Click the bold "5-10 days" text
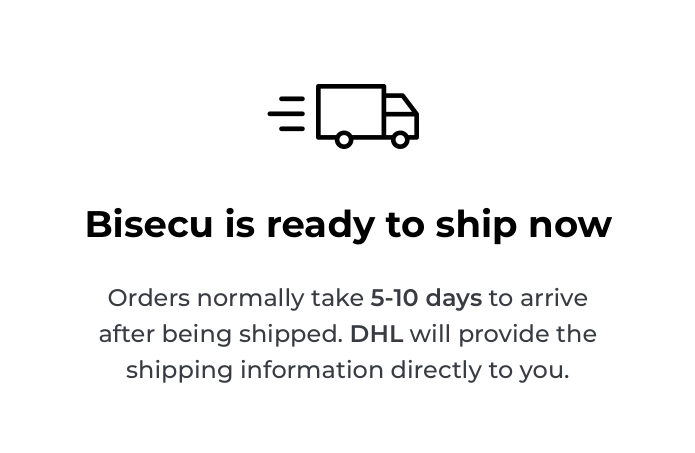Screen dimensions: 695x453 point(426,298)
